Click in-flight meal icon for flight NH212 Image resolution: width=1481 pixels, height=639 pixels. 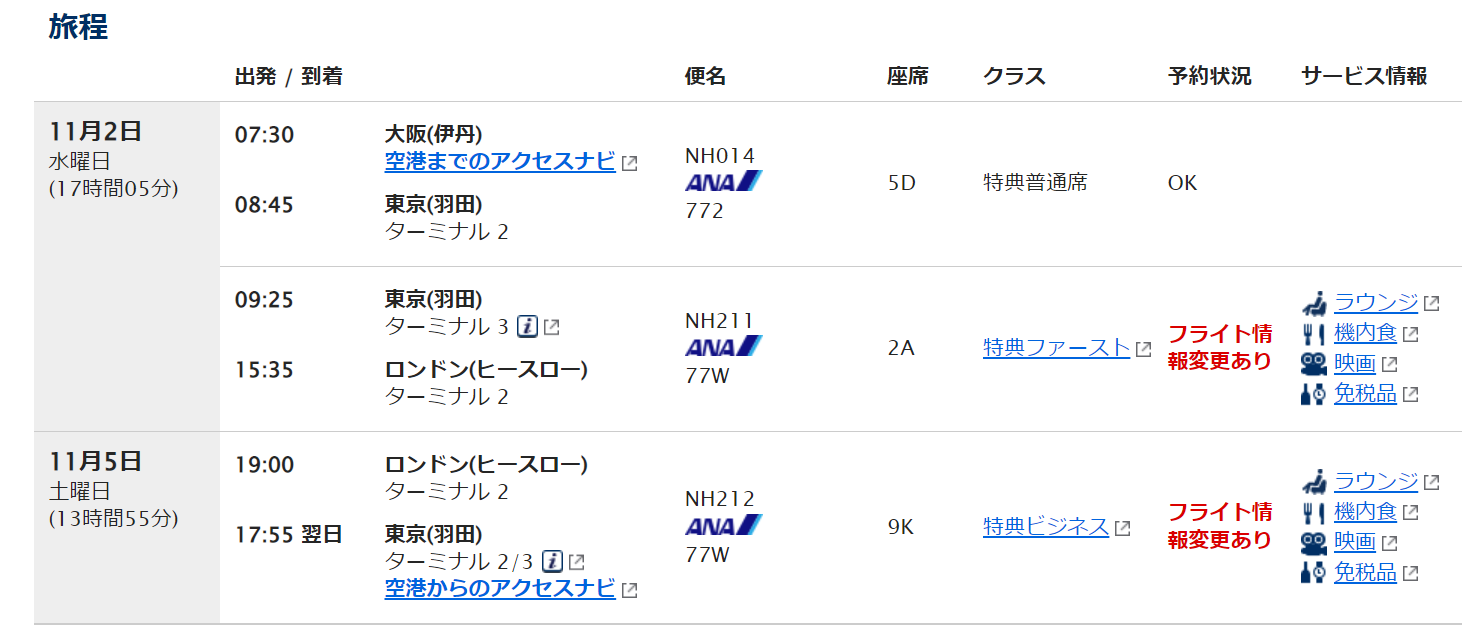pyautogui.click(x=1314, y=513)
